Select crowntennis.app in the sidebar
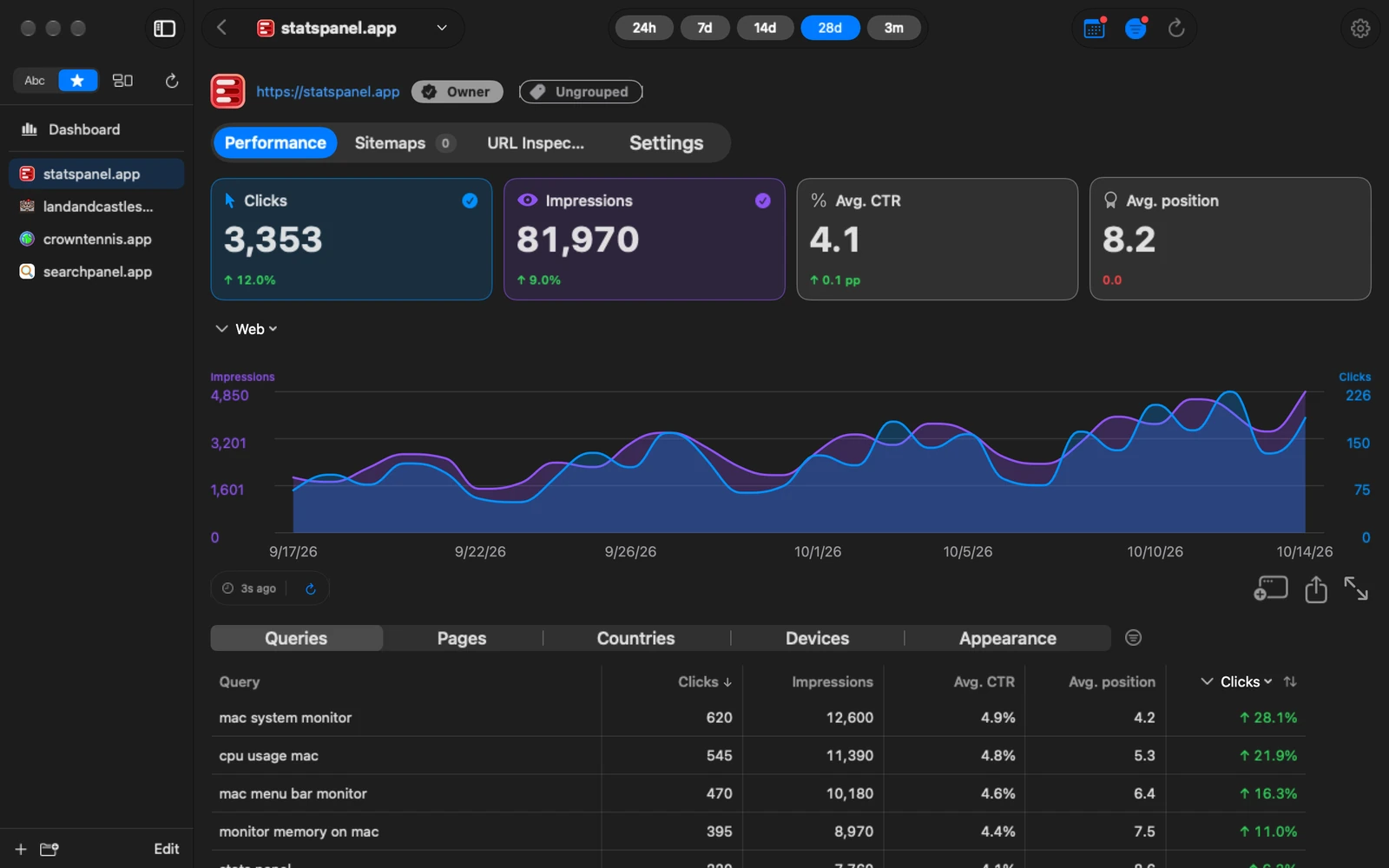The height and width of the screenshot is (868, 1389). (x=95, y=239)
